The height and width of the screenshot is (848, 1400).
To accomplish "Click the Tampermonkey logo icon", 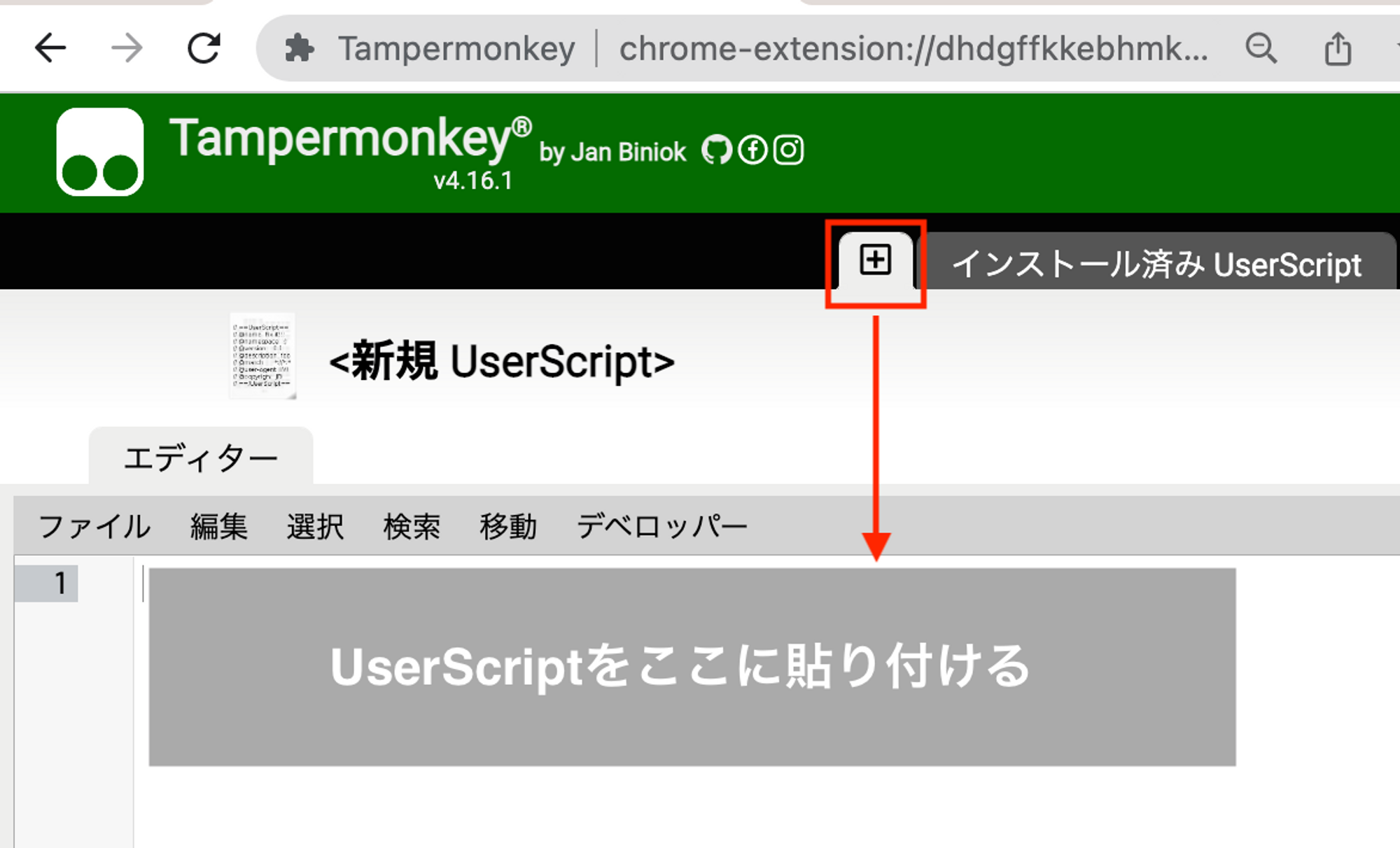I will click(100, 151).
